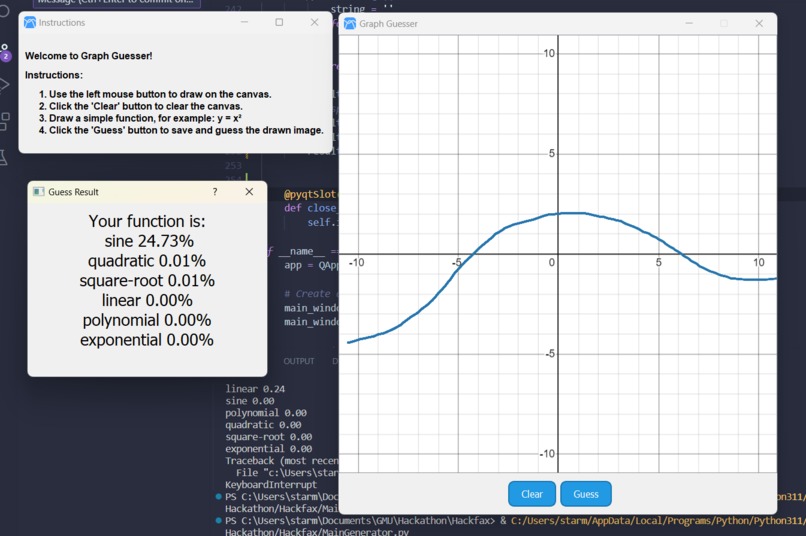Maximize the Instructions window
The image size is (806, 536).
tap(279, 22)
